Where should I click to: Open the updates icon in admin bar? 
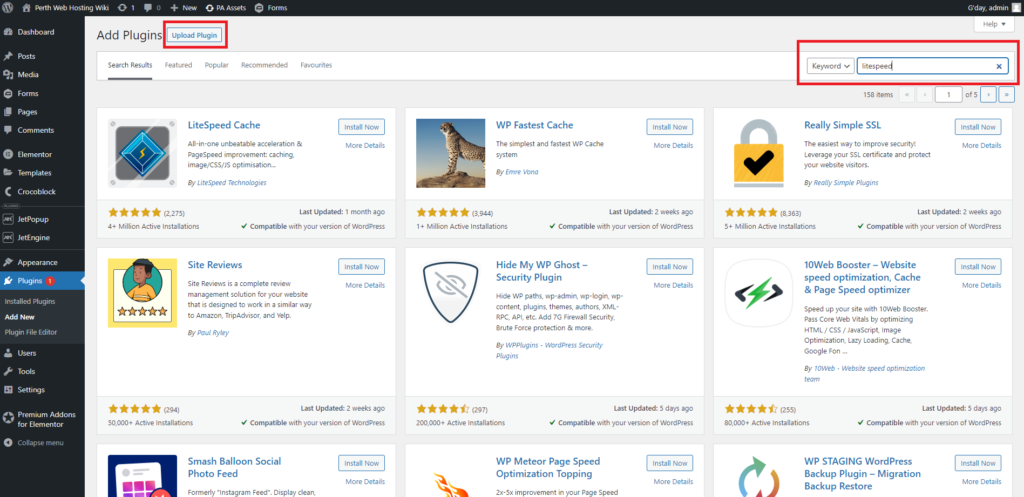(127, 8)
